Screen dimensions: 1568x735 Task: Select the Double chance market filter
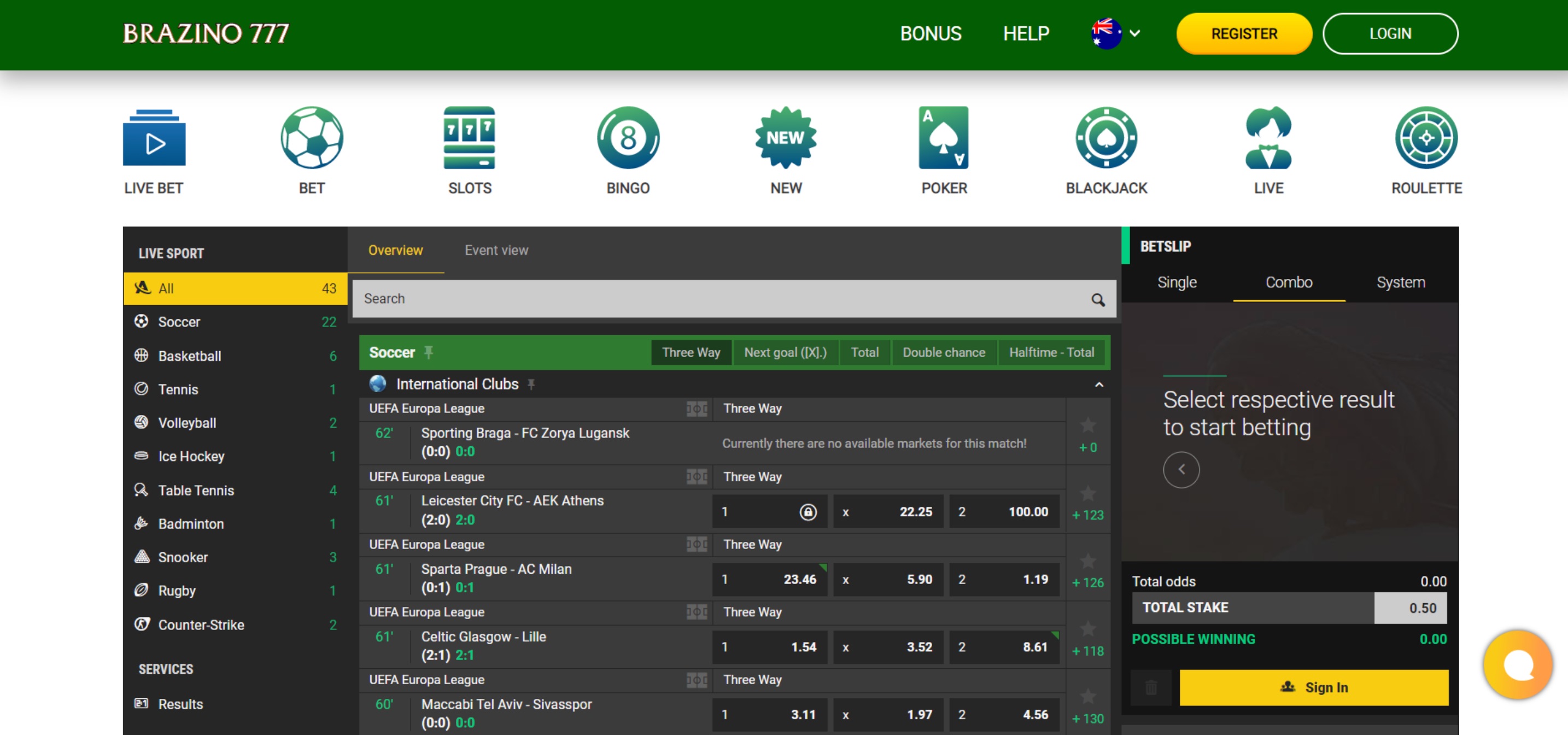[x=944, y=353]
